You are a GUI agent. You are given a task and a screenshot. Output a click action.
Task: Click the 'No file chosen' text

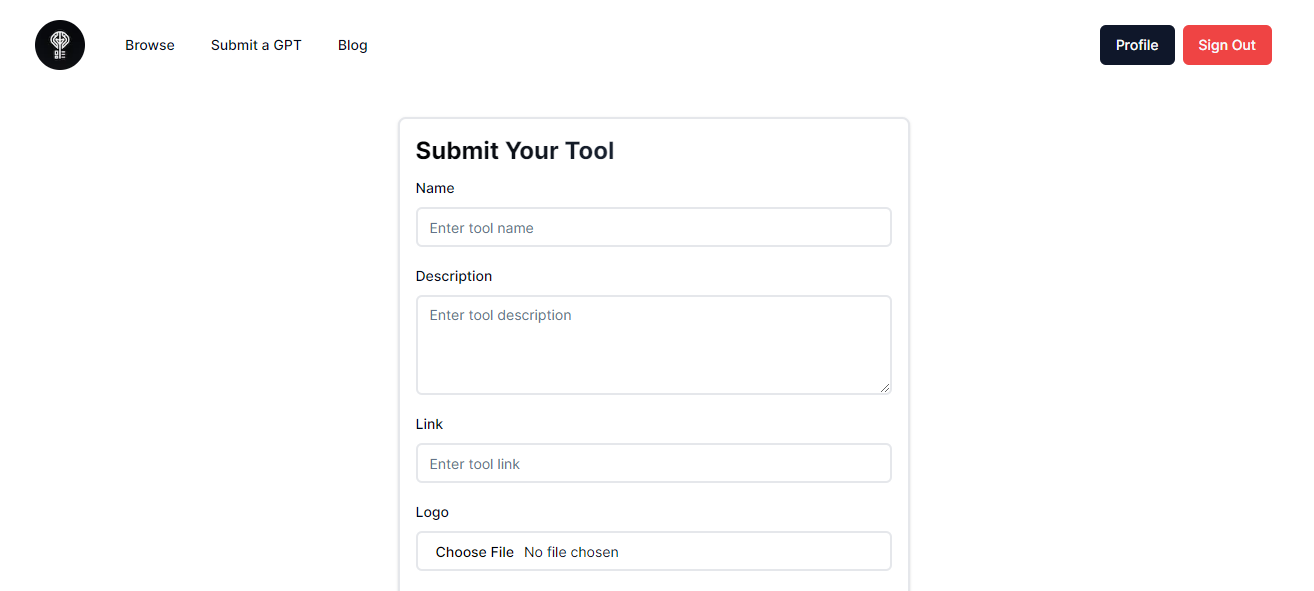(x=571, y=552)
